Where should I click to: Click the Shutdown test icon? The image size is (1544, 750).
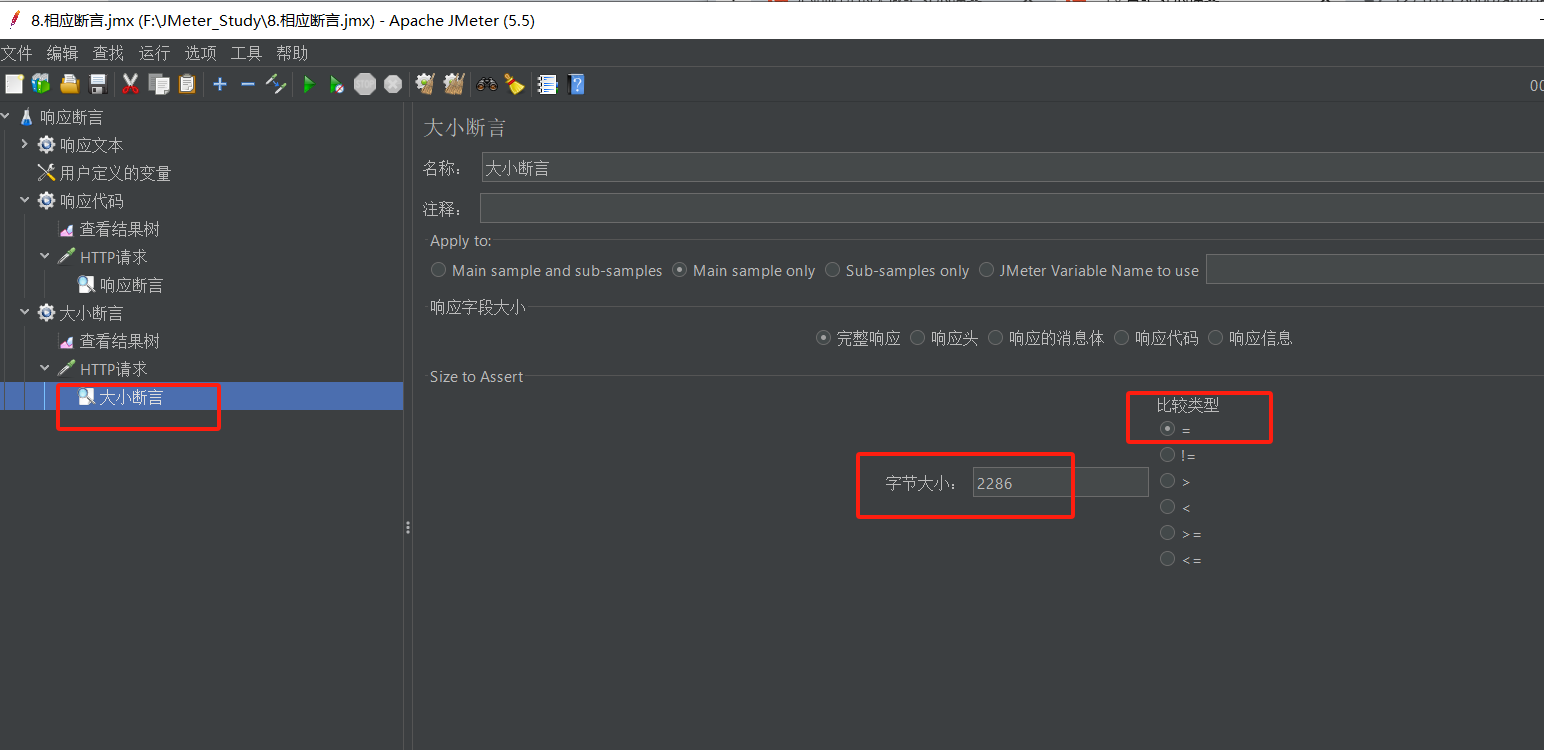tap(393, 85)
